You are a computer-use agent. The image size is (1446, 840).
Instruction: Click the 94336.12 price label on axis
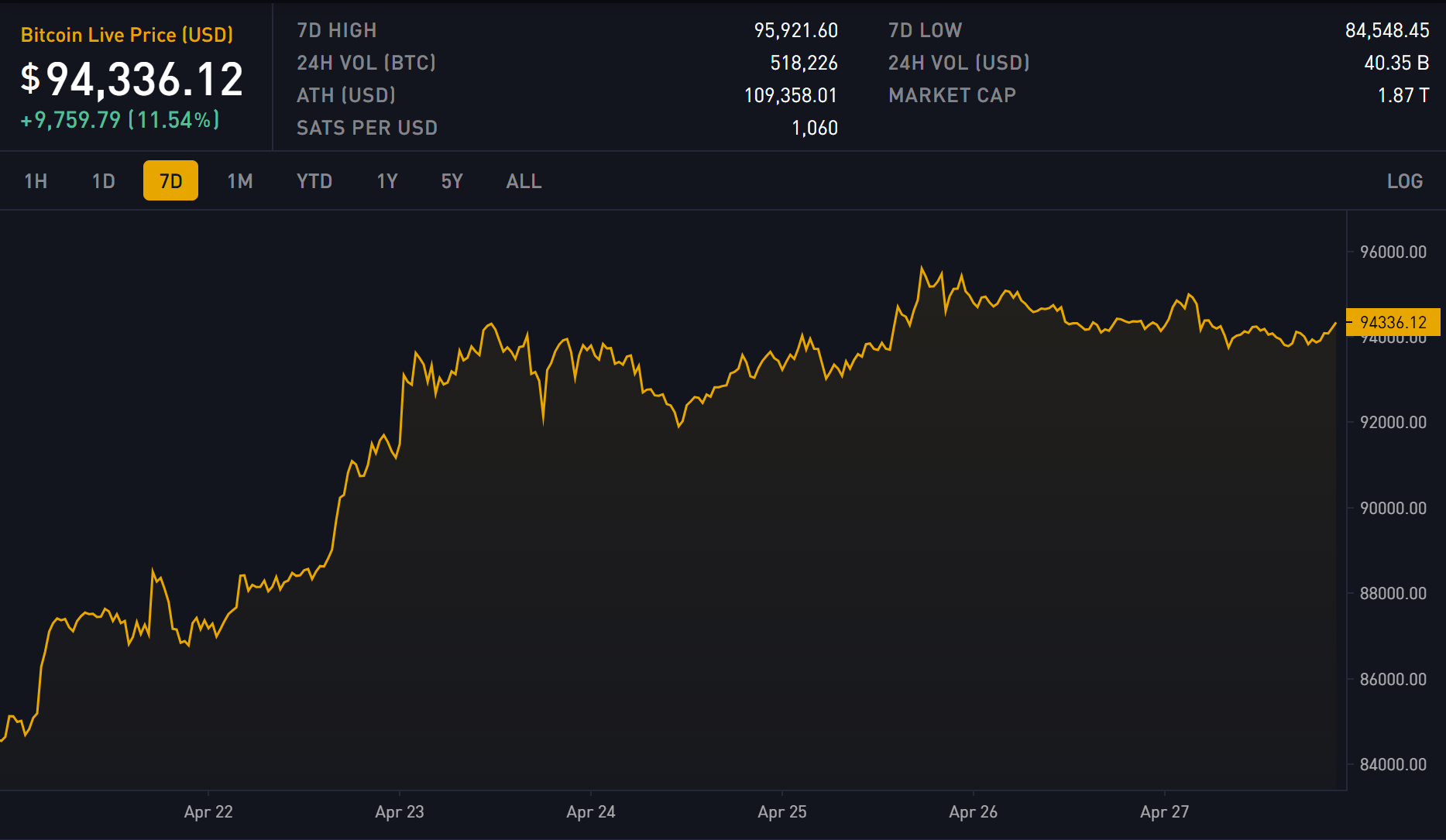1393,322
